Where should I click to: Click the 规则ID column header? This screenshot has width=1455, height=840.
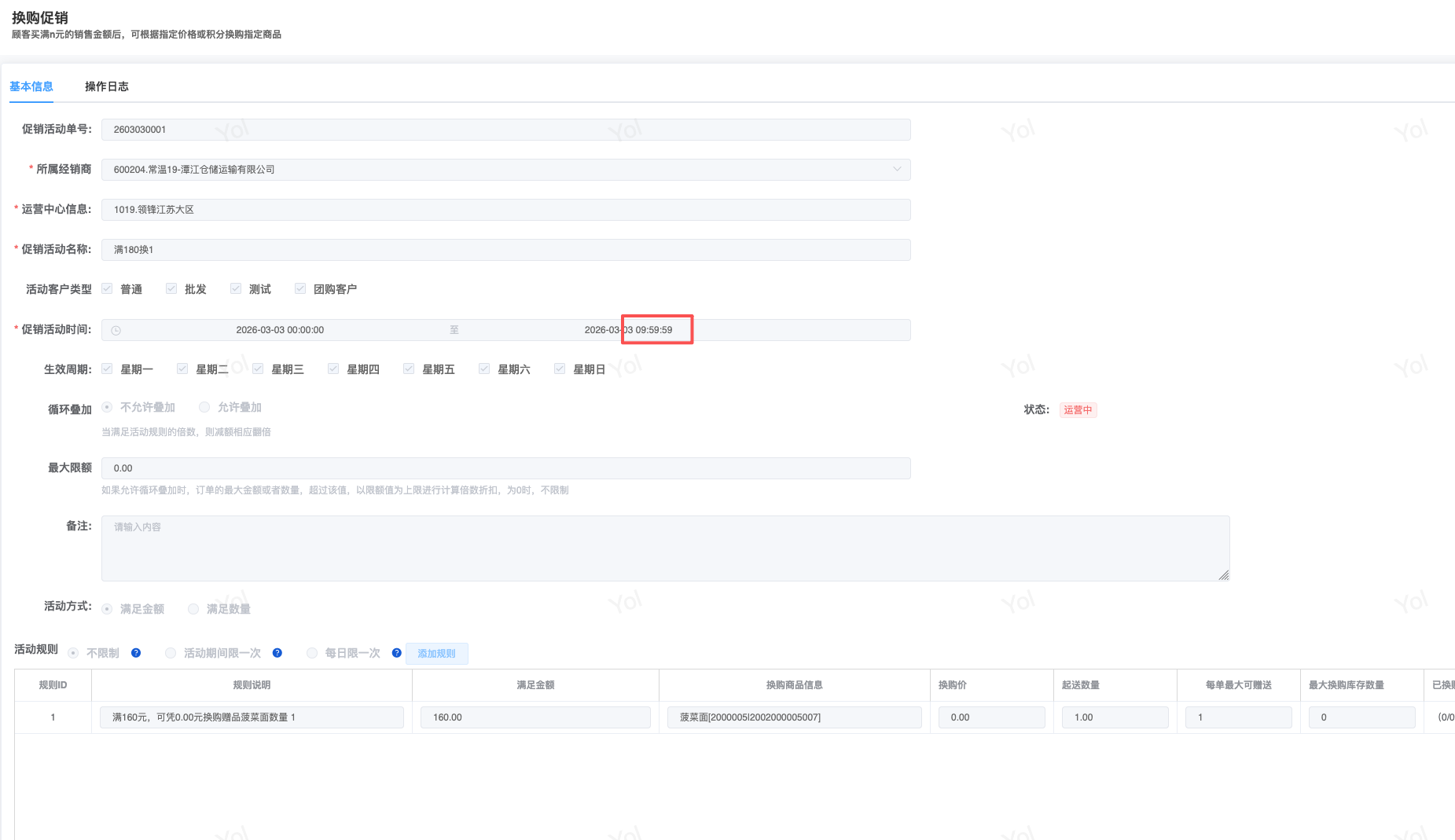tap(53, 685)
